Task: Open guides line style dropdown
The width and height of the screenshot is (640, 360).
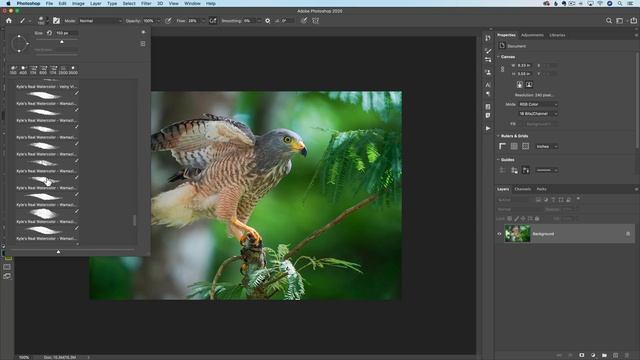Action: 547,170
